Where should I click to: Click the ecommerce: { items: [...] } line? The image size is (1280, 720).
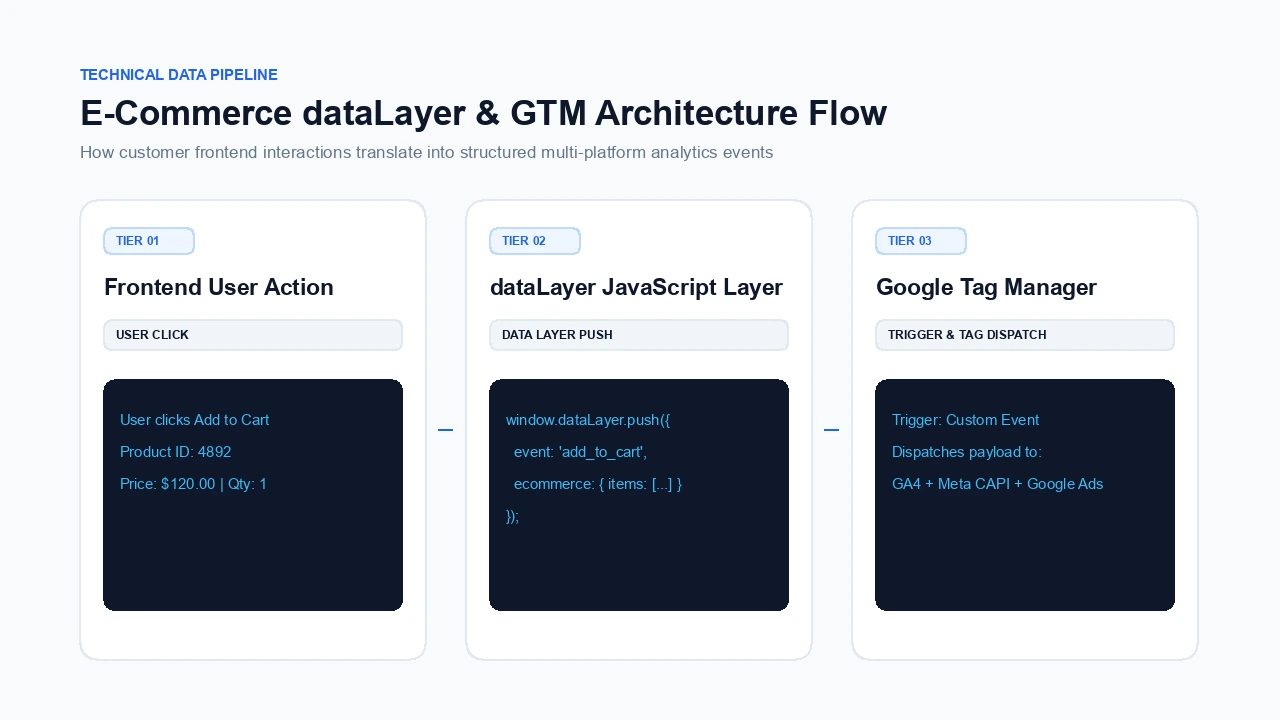pos(598,484)
